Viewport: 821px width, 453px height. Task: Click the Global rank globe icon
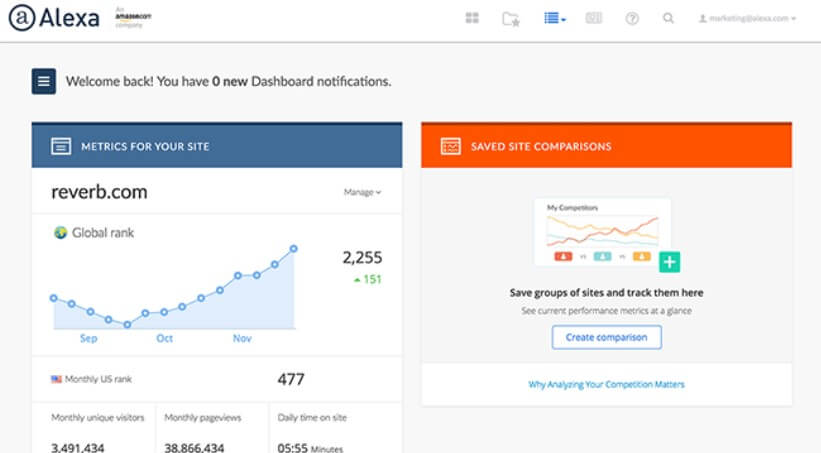coord(60,233)
